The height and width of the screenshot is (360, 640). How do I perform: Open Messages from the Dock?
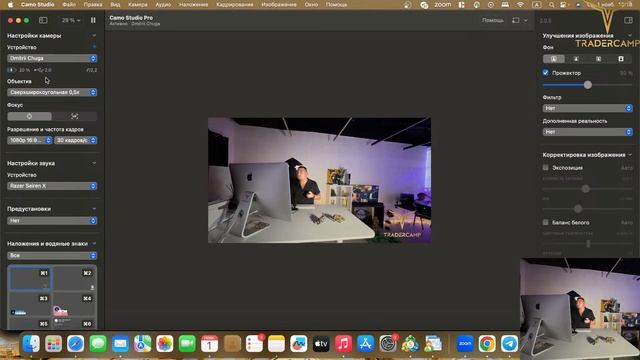click(x=98, y=344)
